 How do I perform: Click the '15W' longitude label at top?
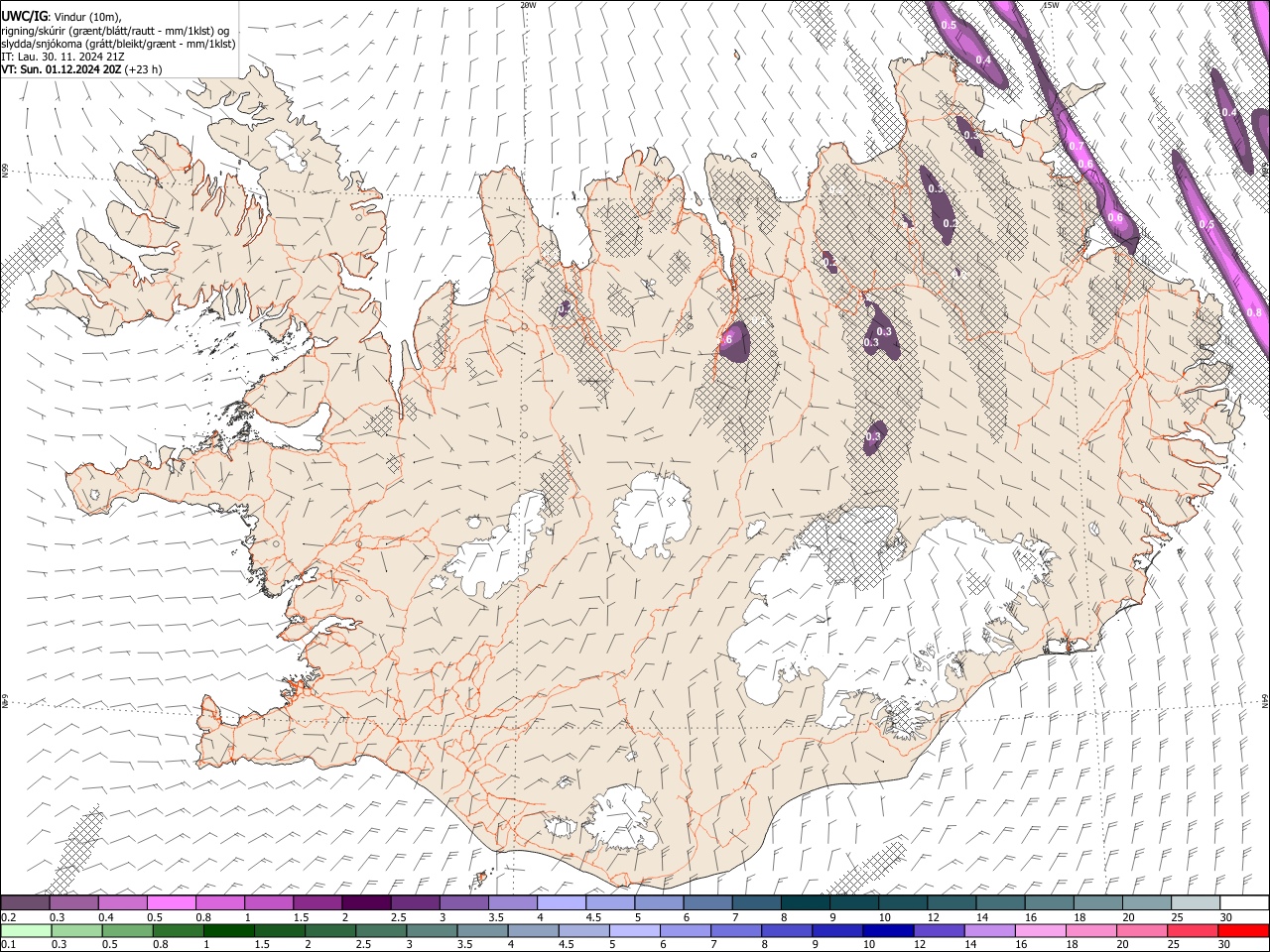pos(1051,4)
